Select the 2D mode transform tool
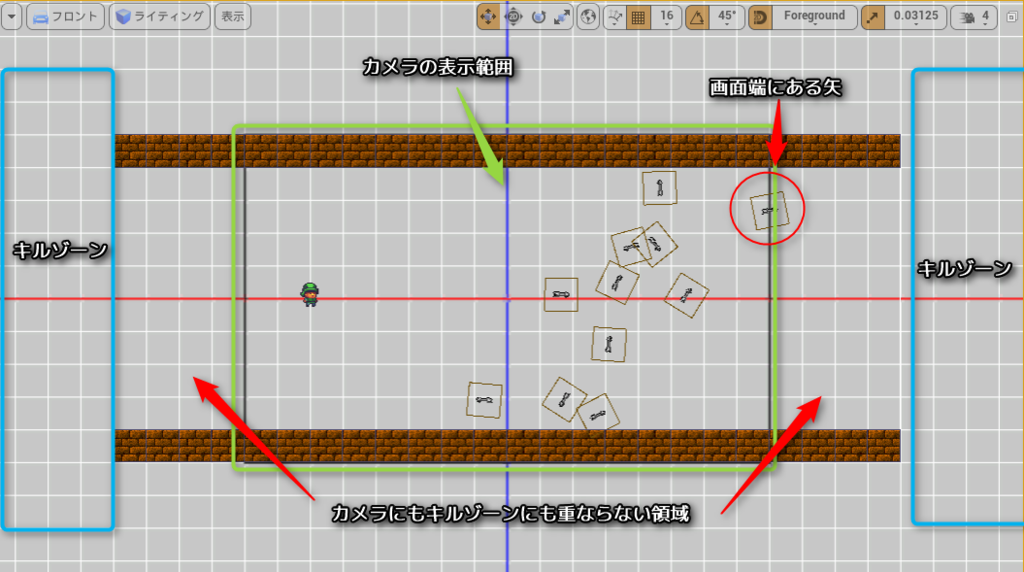Image resolution: width=1024 pixels, height=572 pixels. click(513, 16)
